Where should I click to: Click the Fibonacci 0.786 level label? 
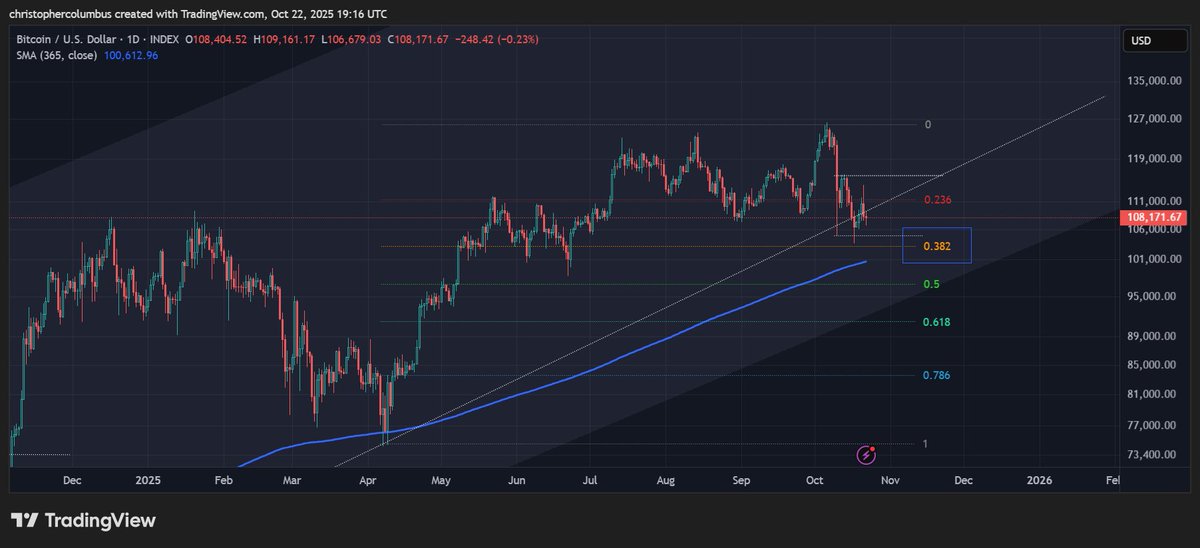(x=937, y=375)
